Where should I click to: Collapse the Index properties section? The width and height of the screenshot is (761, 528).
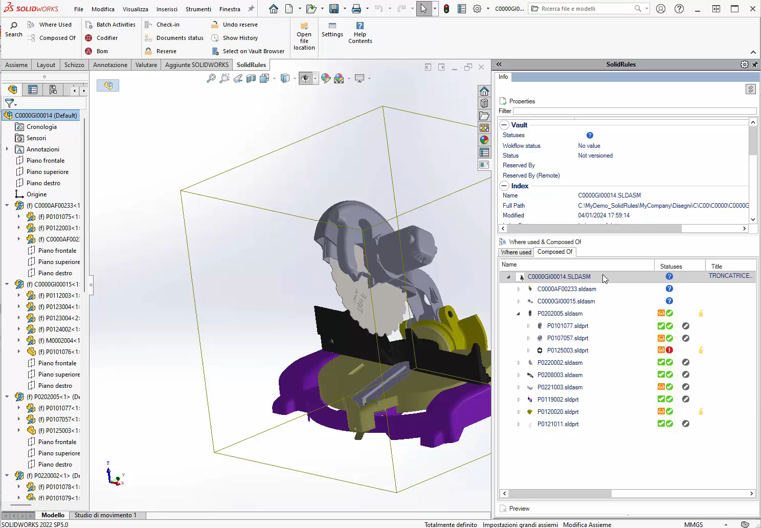coord(504,185)
